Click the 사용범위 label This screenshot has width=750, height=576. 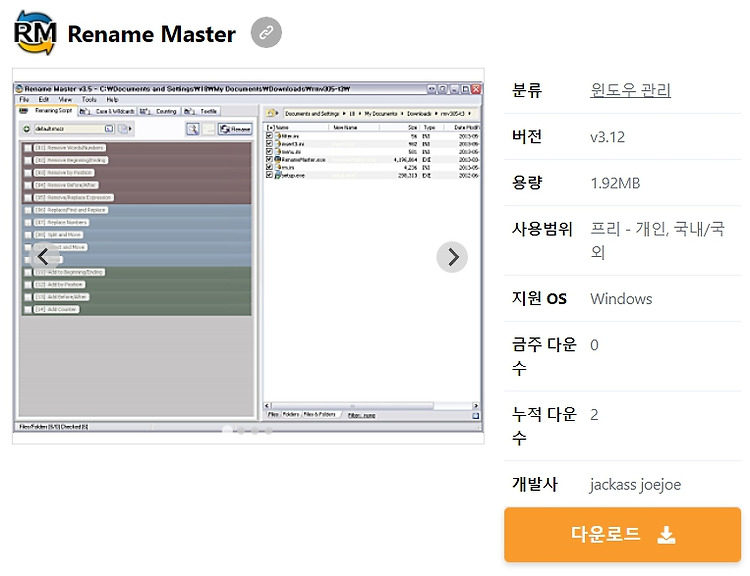click(x=542, y=229)
